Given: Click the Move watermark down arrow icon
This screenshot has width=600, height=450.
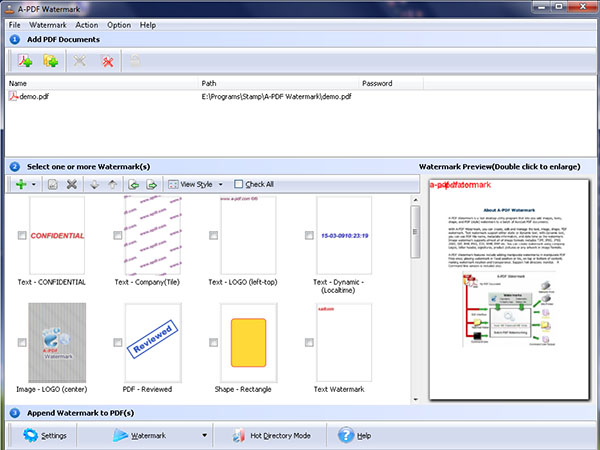Looking at the screenshot, I should point(94,184).
